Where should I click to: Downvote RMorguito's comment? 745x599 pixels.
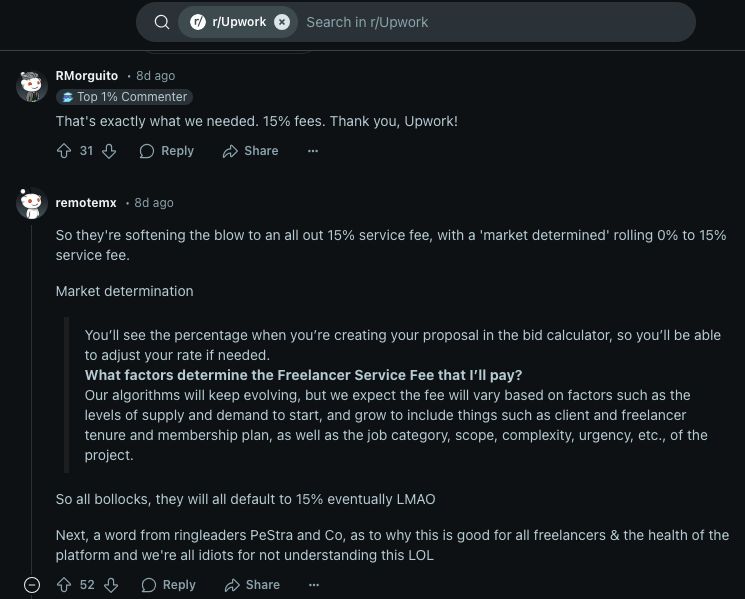coord(110,151)
